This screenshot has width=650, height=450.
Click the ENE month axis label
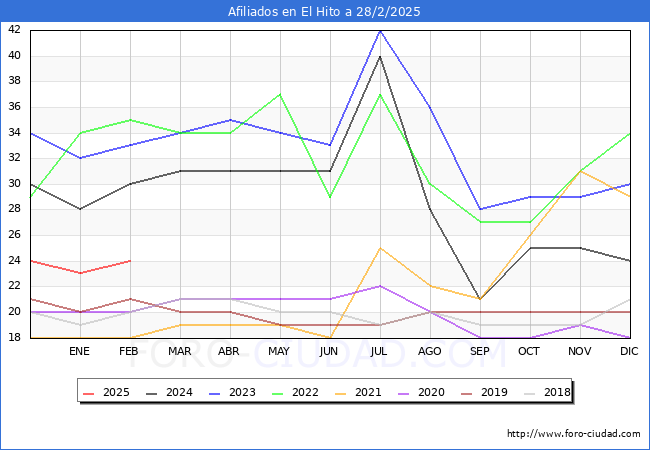(79, 351)
